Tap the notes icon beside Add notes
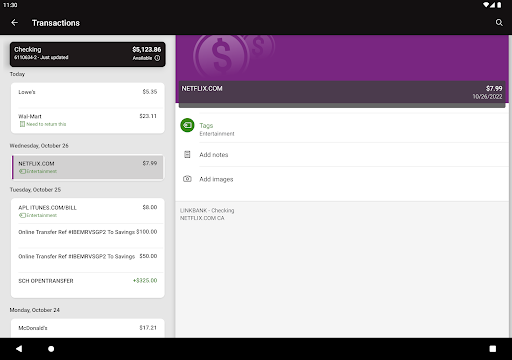The height and width of the screenshot is (360, 512). pos(187,154)
